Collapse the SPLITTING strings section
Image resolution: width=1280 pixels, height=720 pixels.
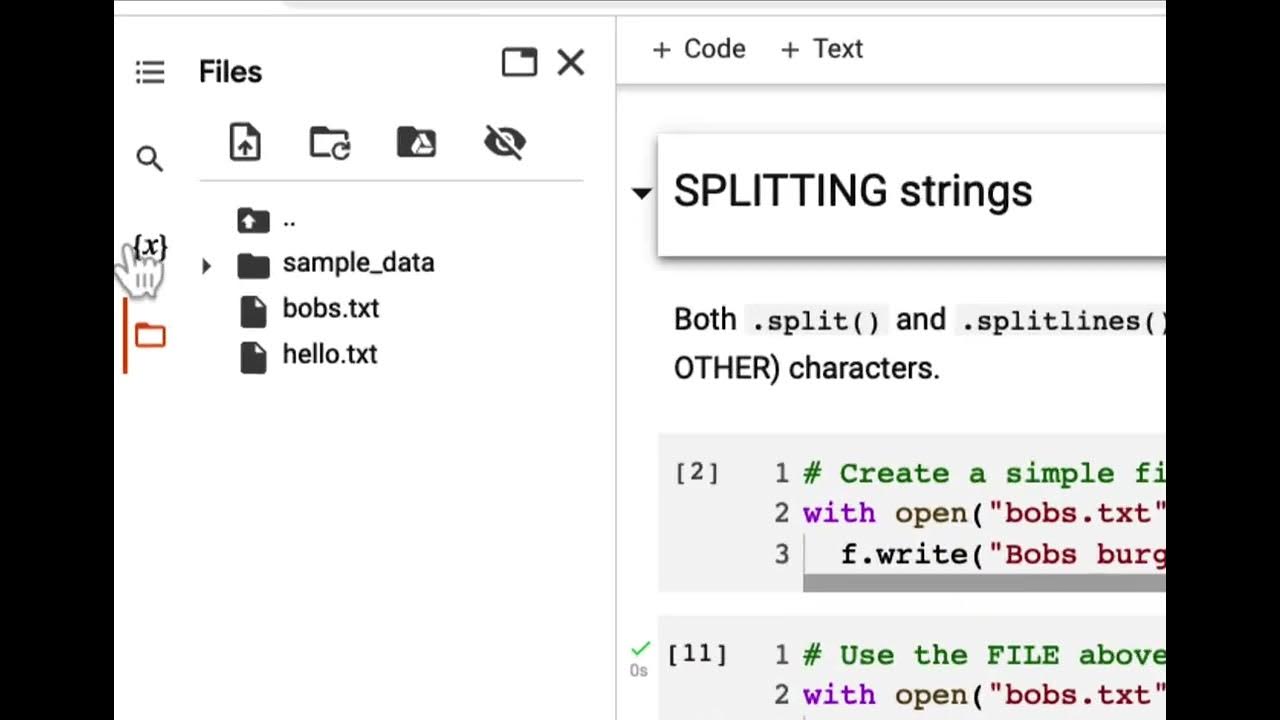click(641, 192)
